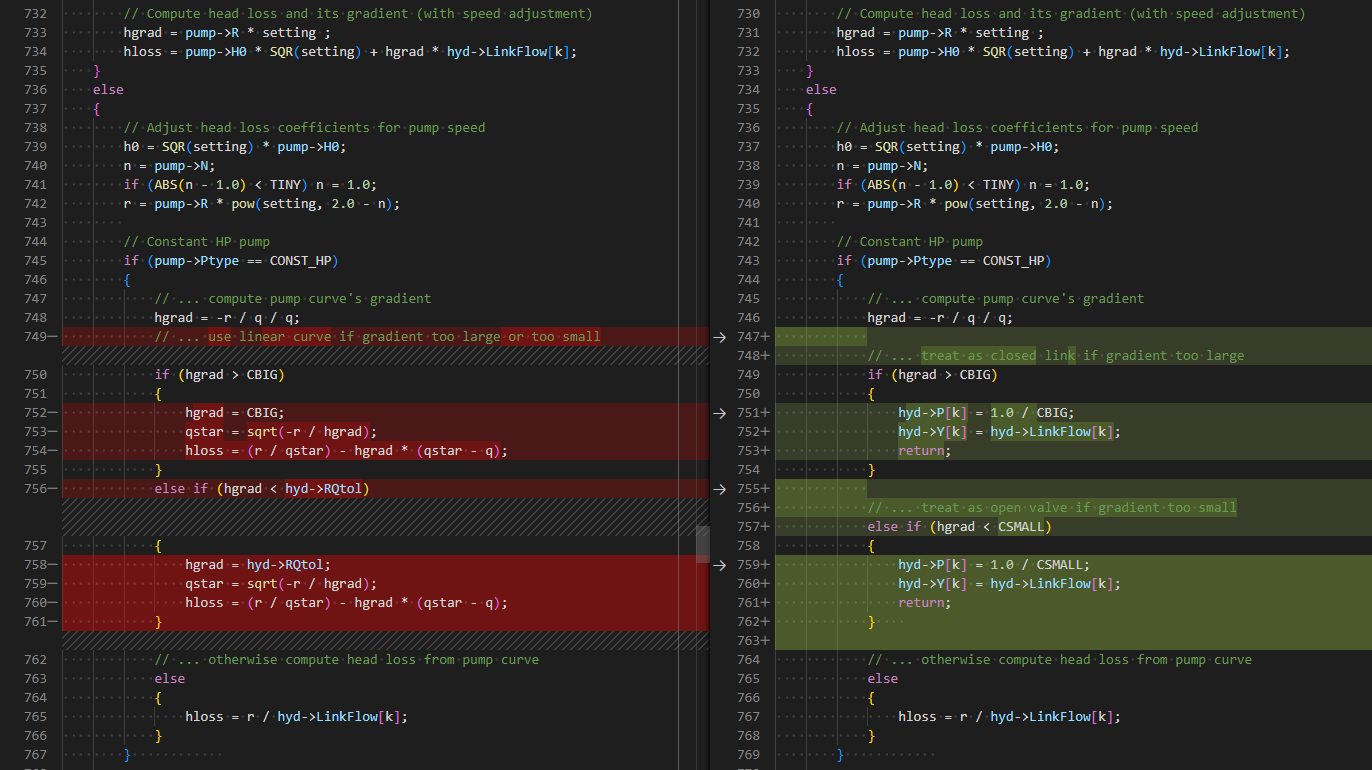Click the diff overview scrollbar thumb between panes
1372x770 pixels.
702,544
